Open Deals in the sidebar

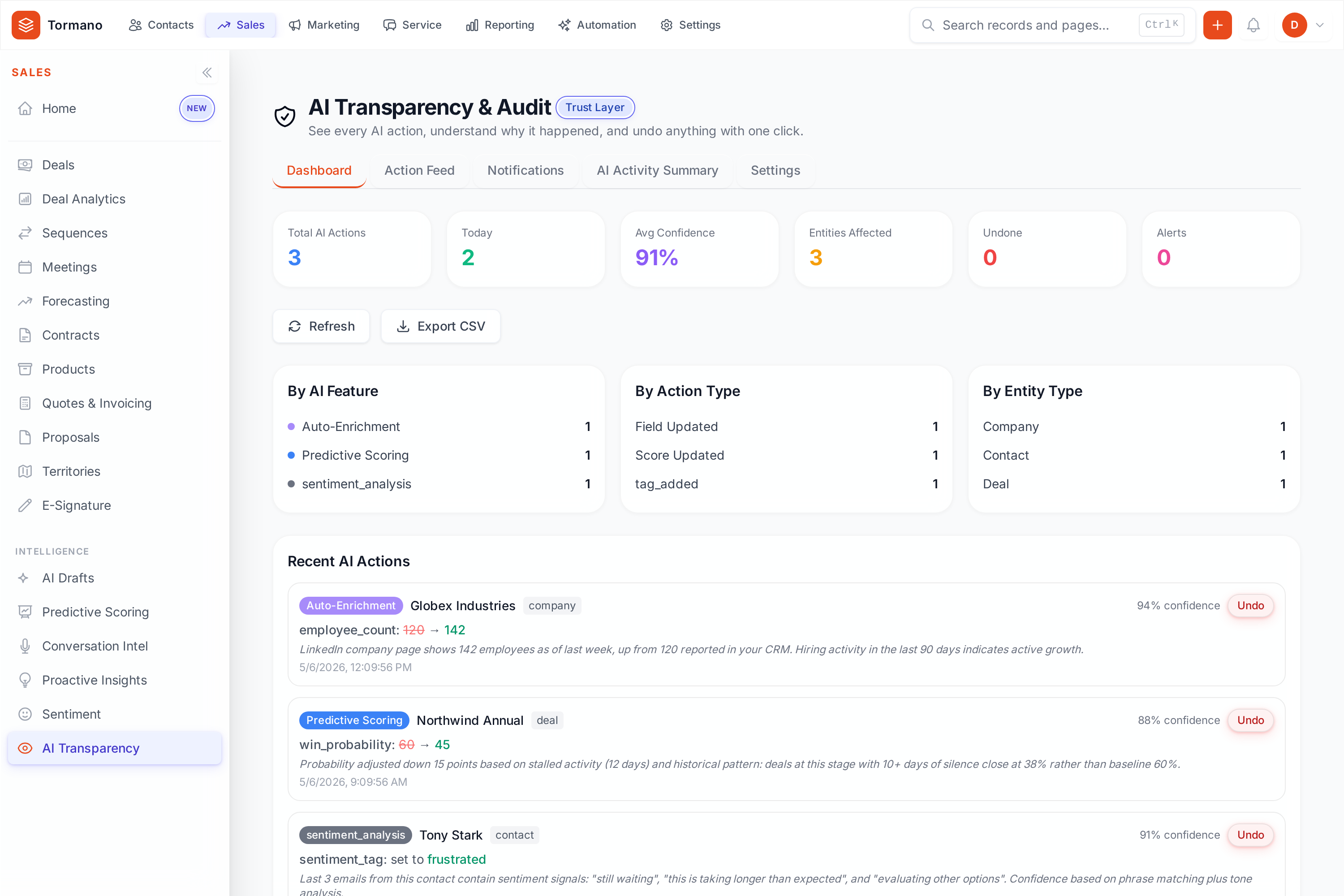pyautogui.click(x=115, y=165)
